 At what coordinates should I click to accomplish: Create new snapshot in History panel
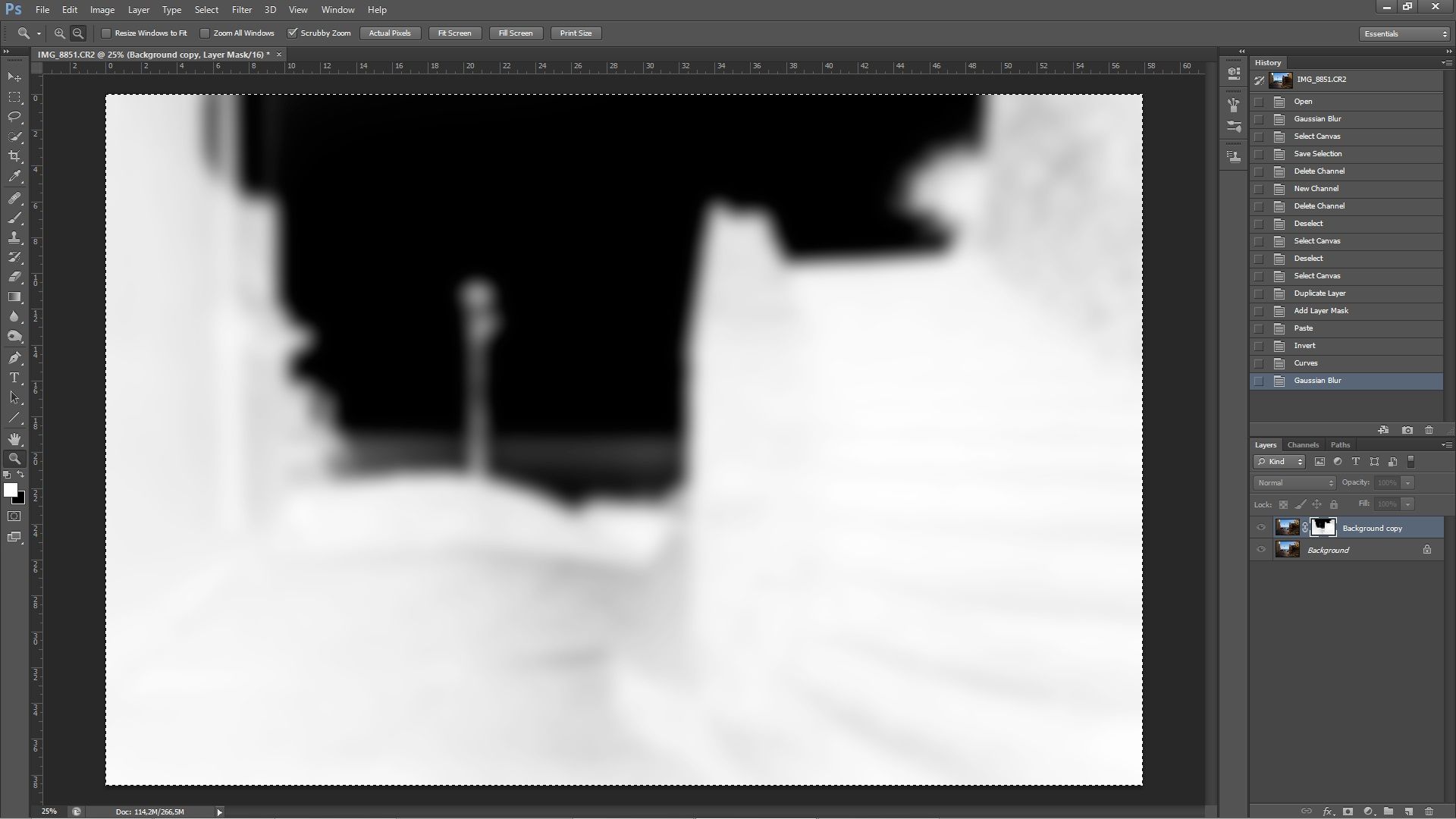(x=1407, y=430)
